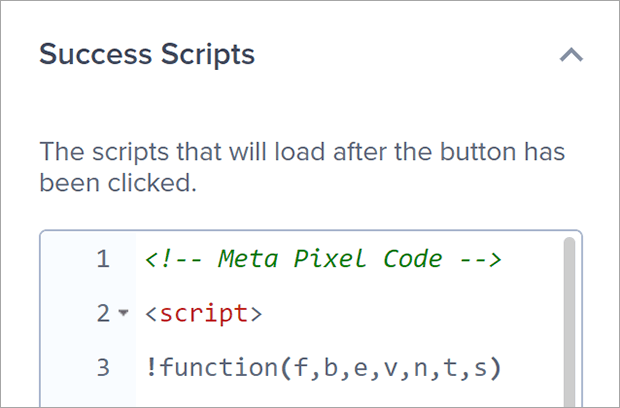The height and width of the screenshot is (408, 620).
Task: Click line number 2 in the gutter
Action: (103, 314)
